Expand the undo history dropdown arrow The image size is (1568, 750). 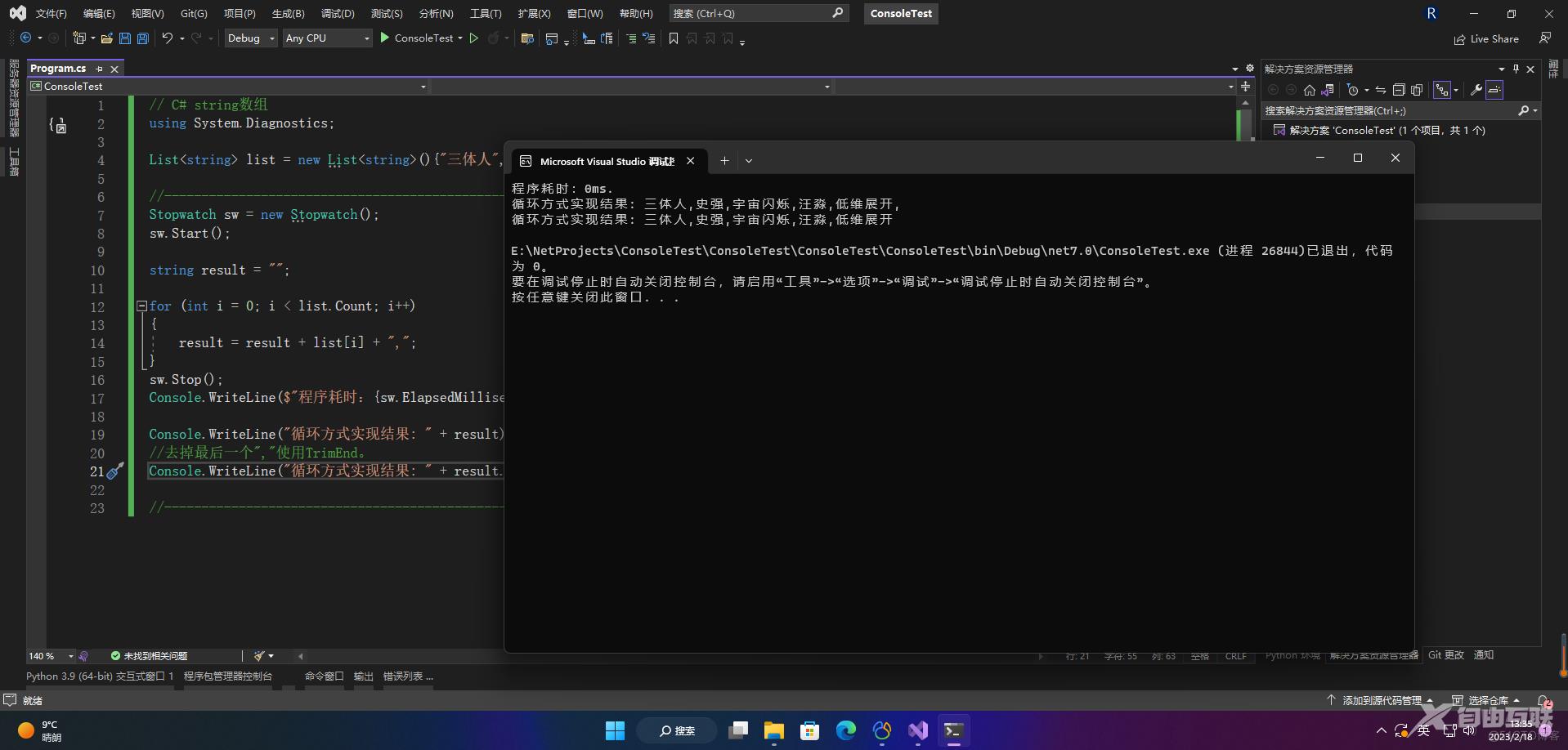[181, 38]
